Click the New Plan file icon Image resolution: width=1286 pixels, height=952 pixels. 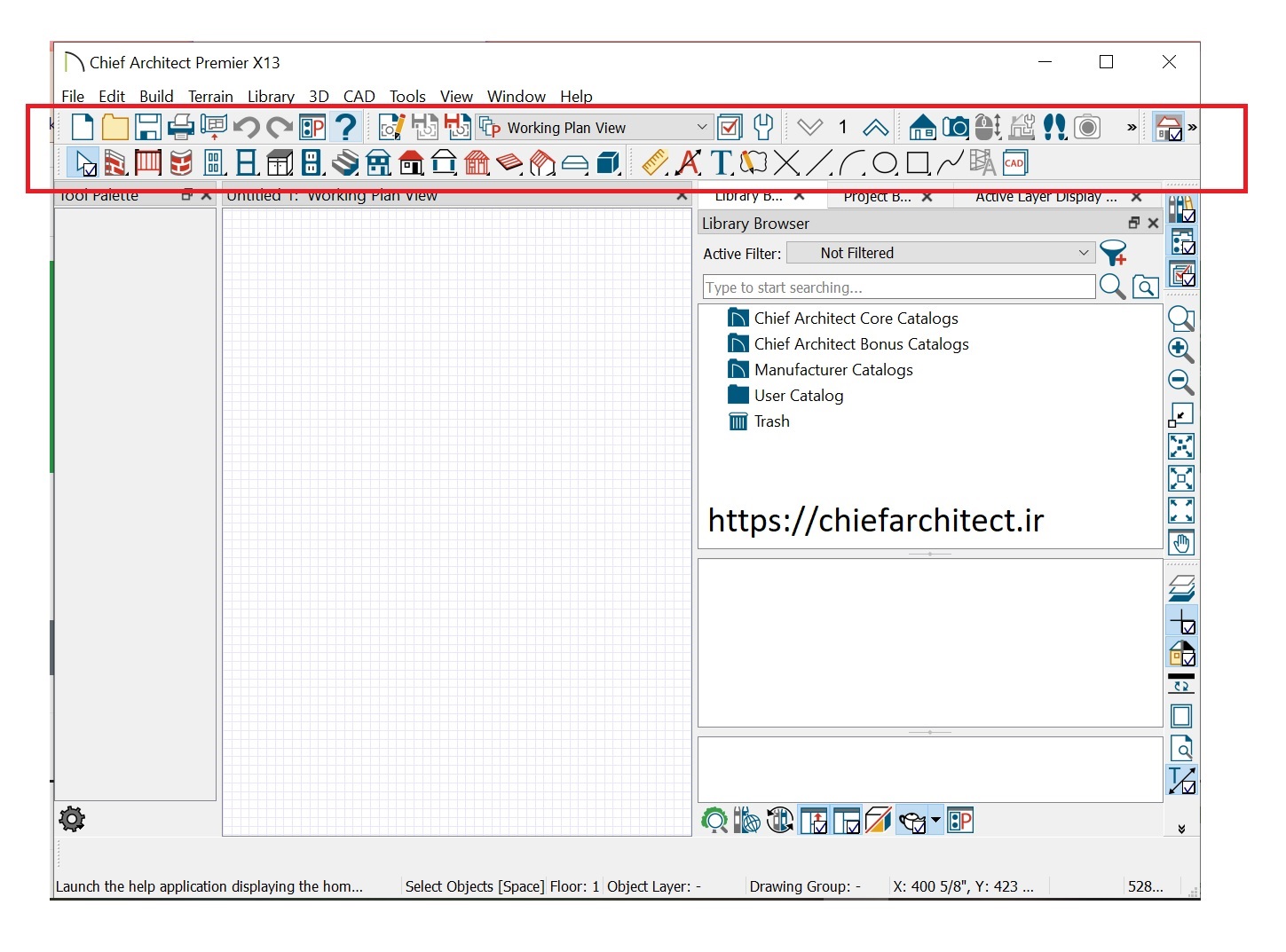[83, 128]
